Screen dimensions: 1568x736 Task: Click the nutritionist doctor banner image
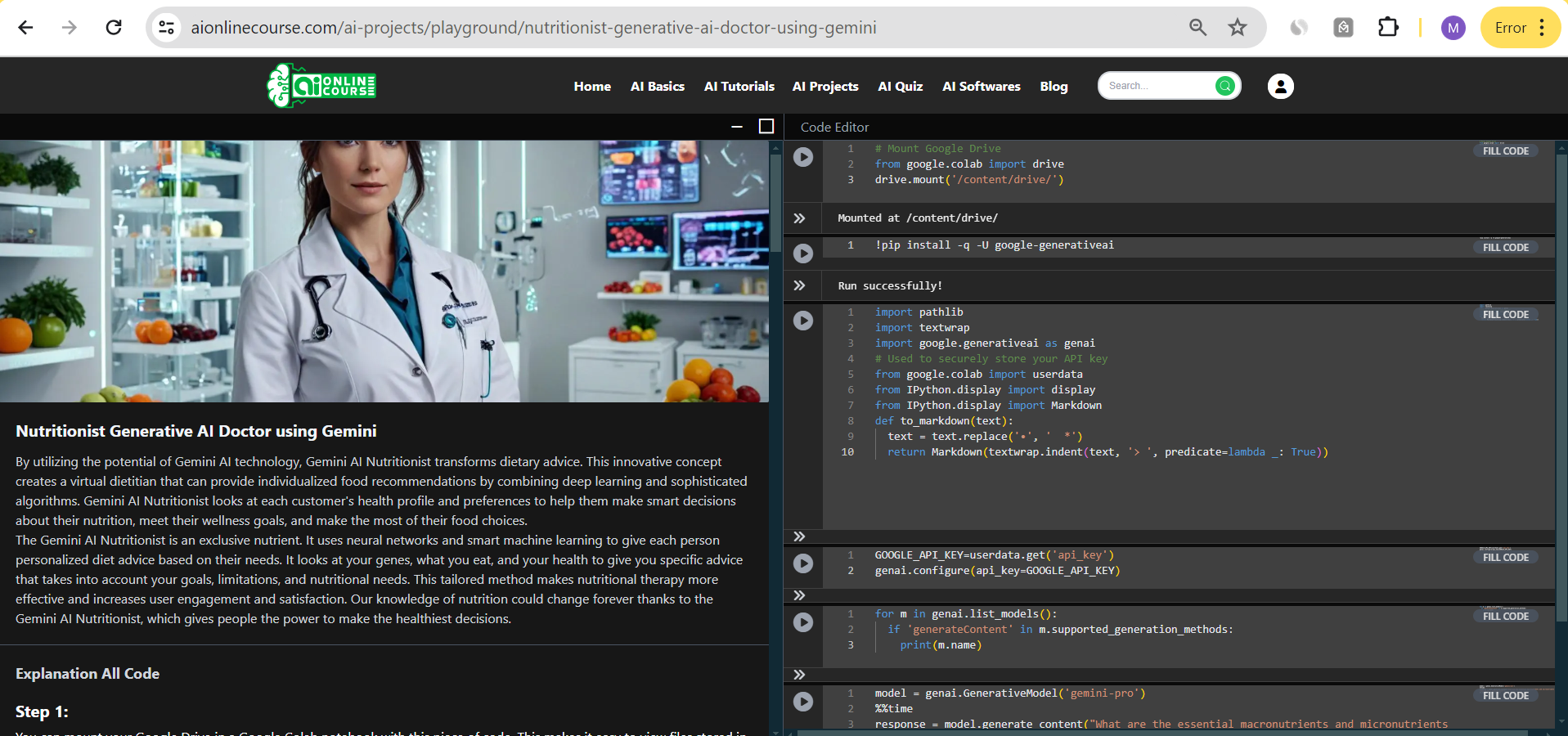(x=384, y=271)
